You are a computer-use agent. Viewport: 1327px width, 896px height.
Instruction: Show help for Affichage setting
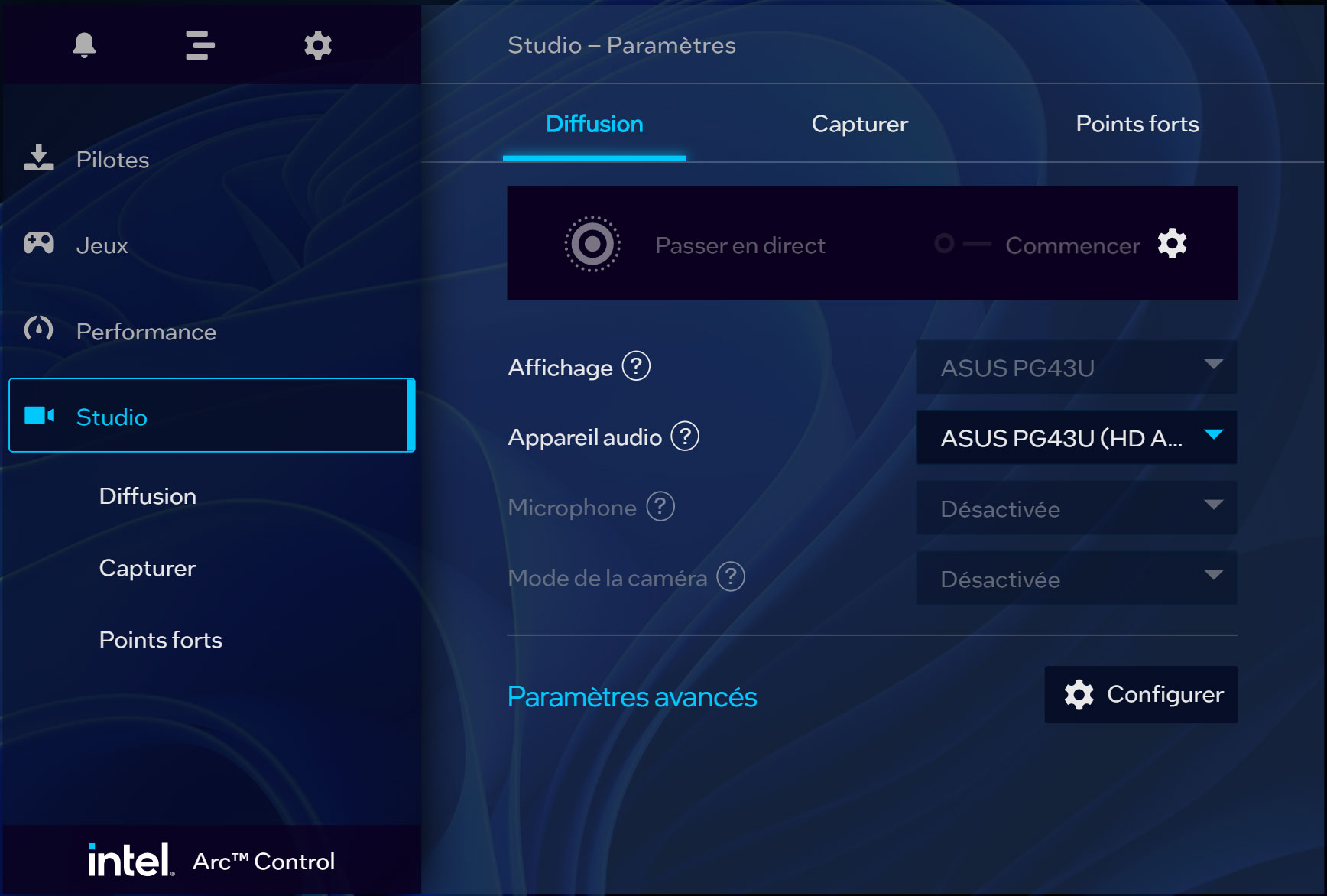[636, 366]
